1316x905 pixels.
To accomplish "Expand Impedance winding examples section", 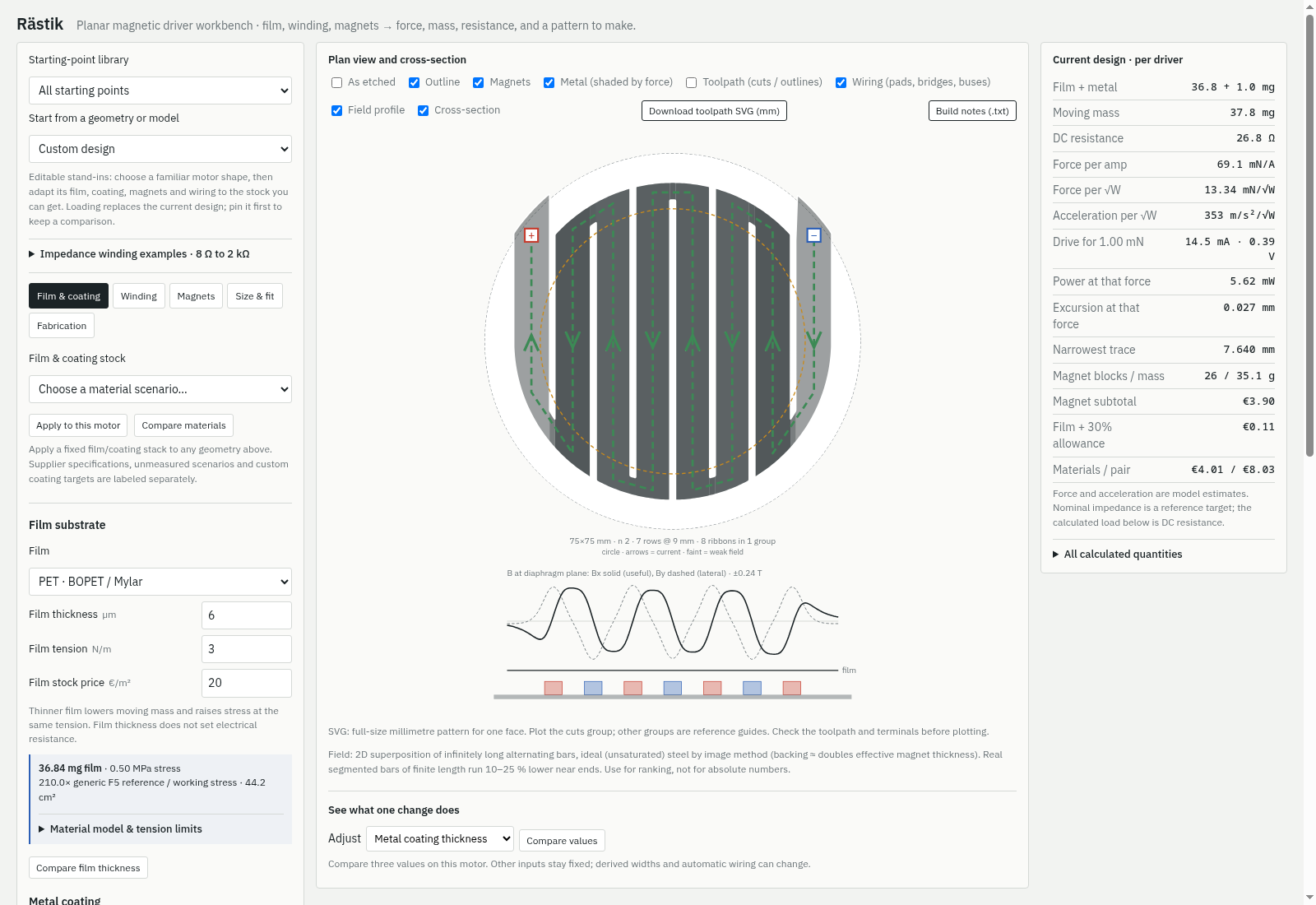I will point(139,254).
